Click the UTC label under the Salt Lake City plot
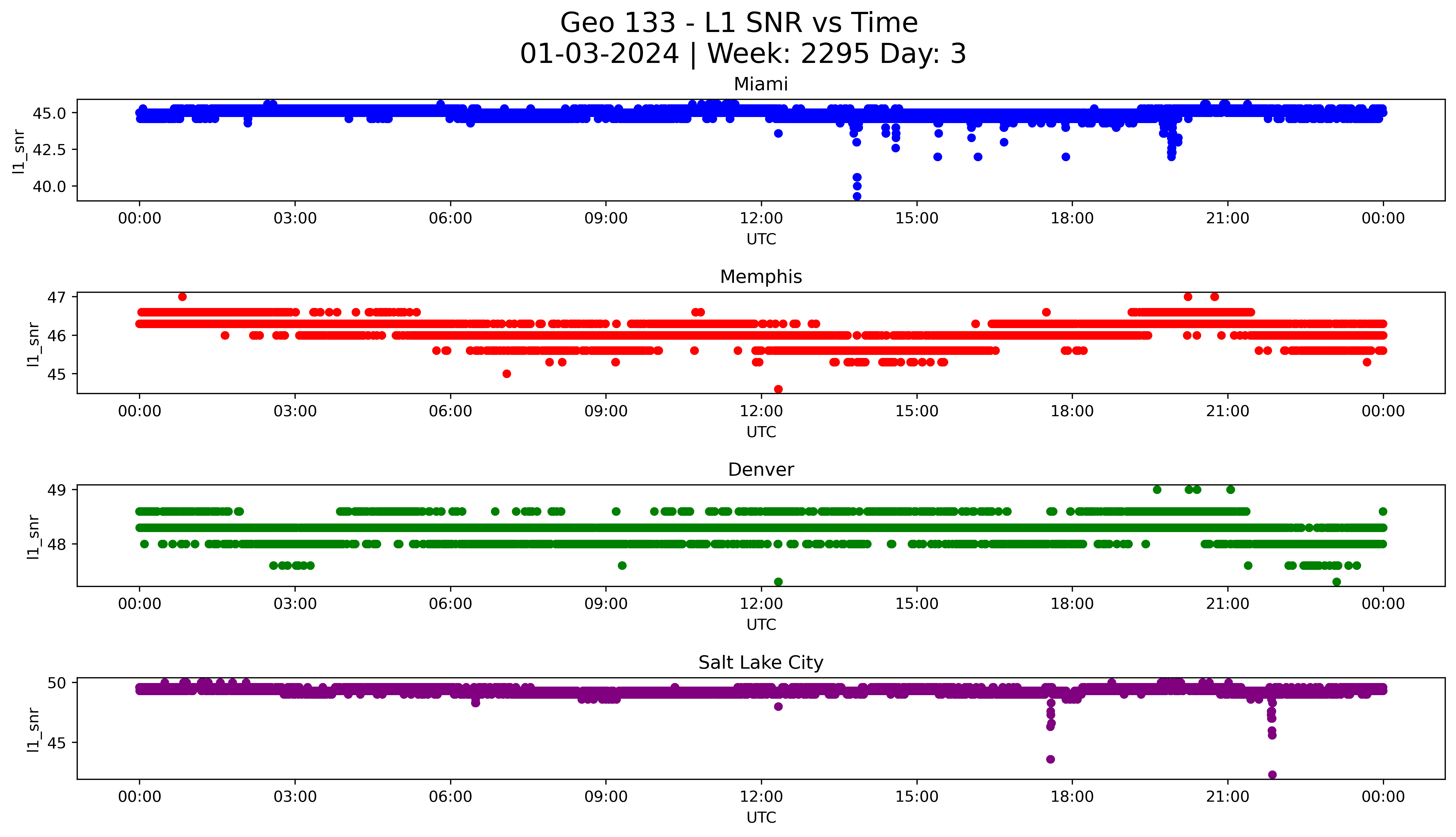This screenshot has height=837, width=1456. coord(761,817)
